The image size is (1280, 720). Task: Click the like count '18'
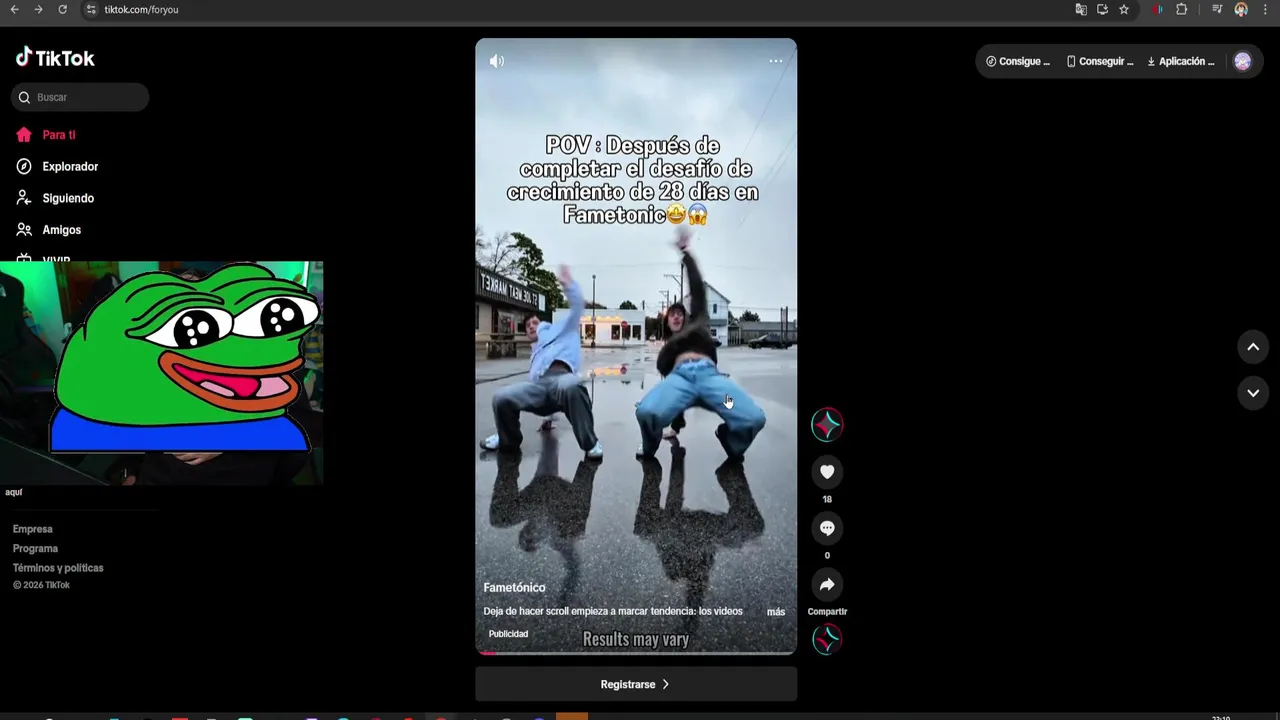pyautogui.click(x=827, y=499)
